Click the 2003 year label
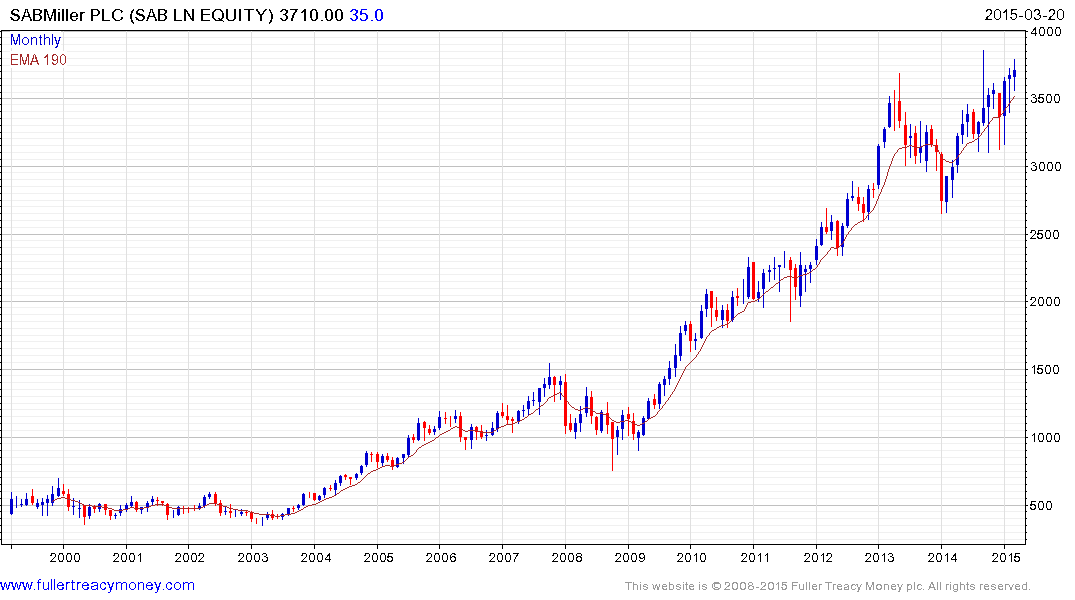 coord(253,557)
